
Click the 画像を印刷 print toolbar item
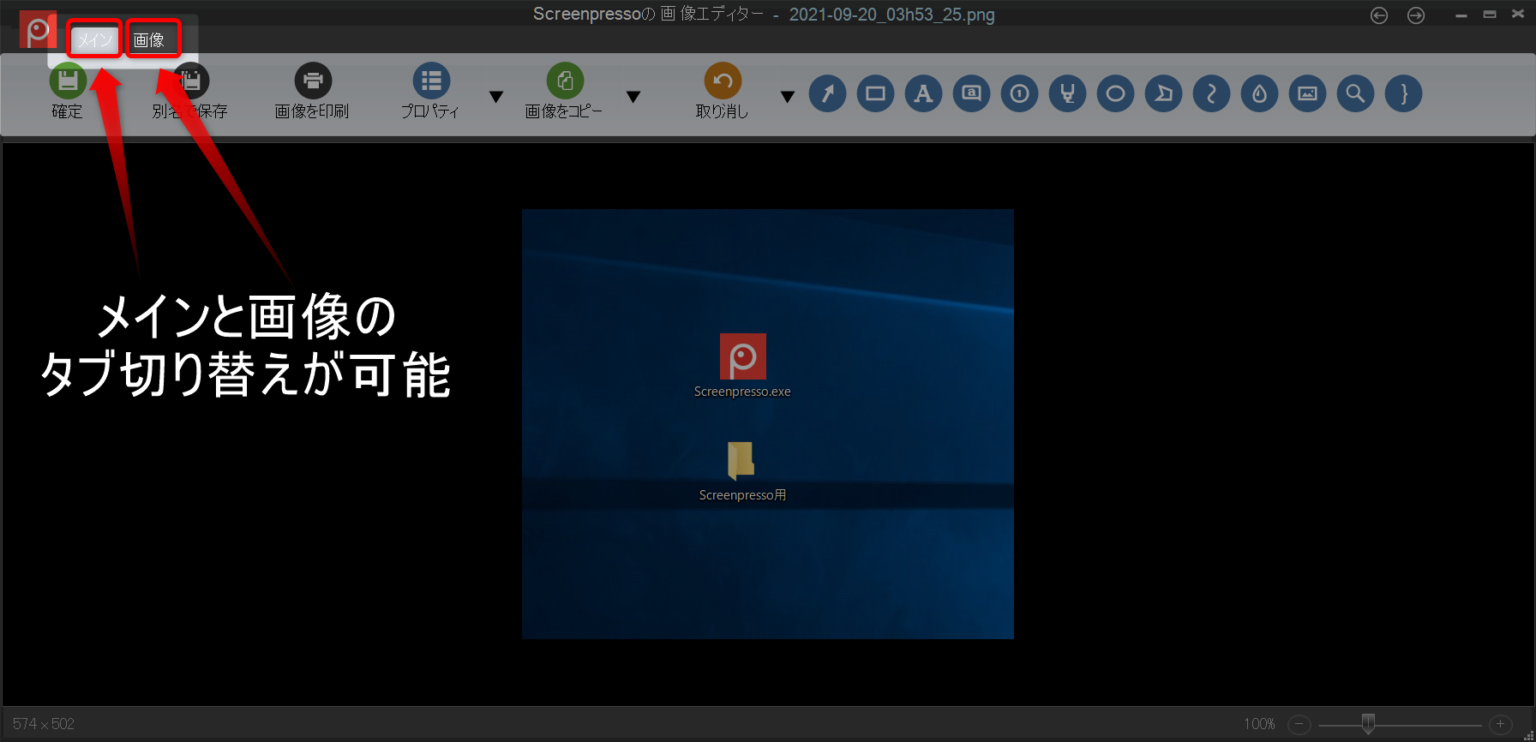(x=312, y=93)
